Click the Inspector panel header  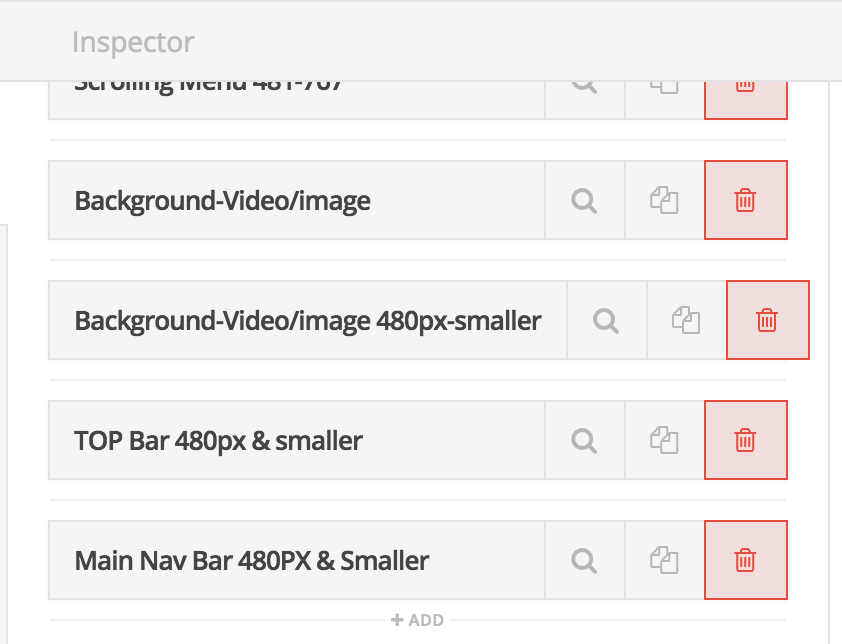coord(133,42)
